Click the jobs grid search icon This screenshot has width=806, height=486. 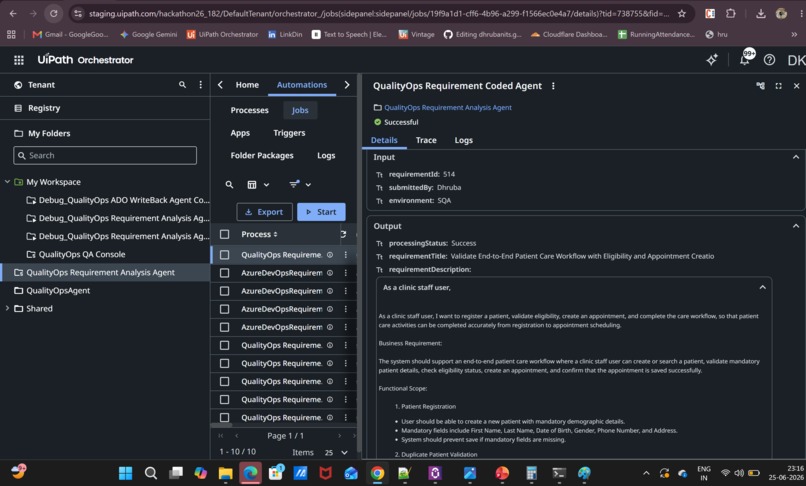[229, 185]
